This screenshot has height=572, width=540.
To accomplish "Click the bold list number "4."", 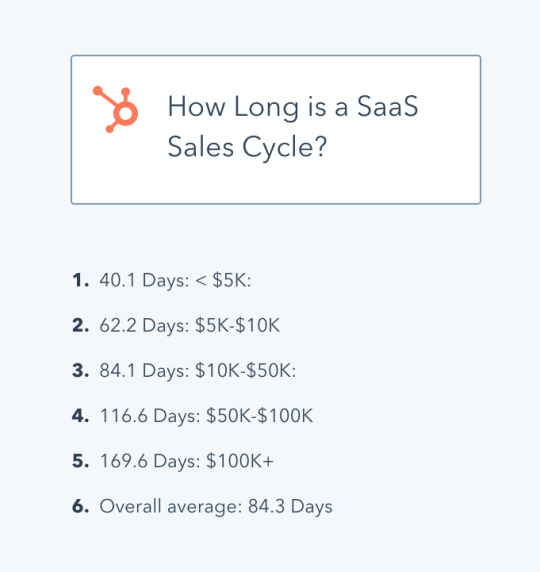I will click(81, 416).
